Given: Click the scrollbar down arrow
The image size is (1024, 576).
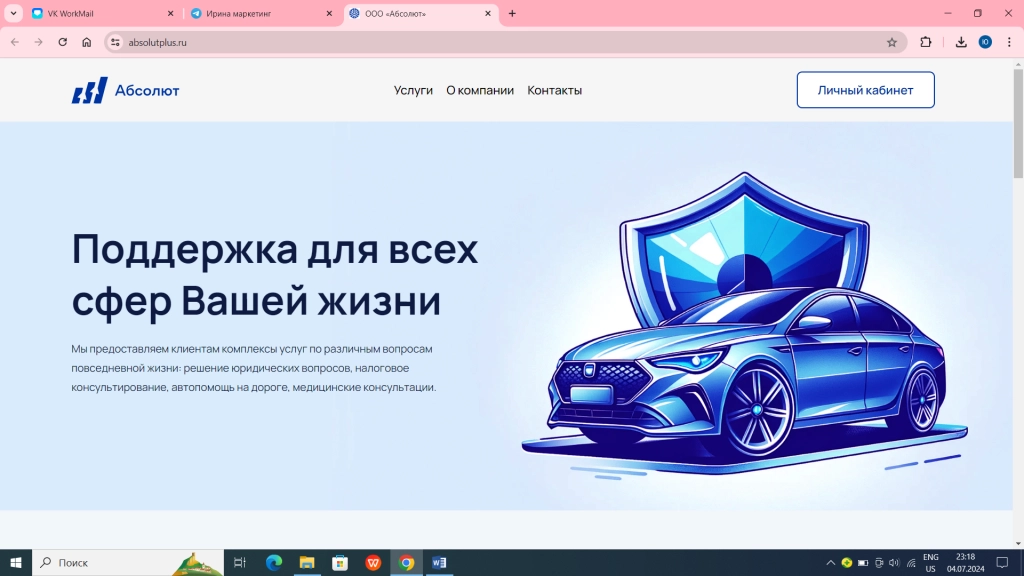Looking at the screenshot, I should pos(1017,543).
